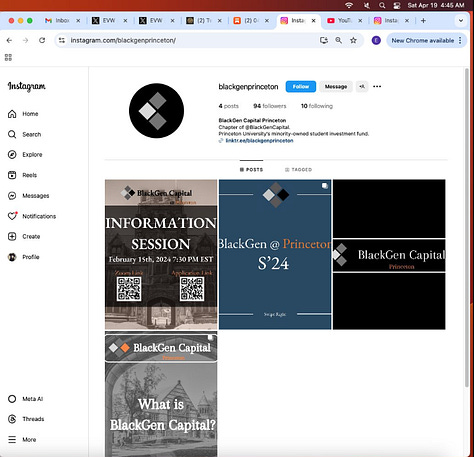Expand the tab search dropdown
Image resolution: width=474 pixels, height=457 pixels.
click(x=461, y=21)
